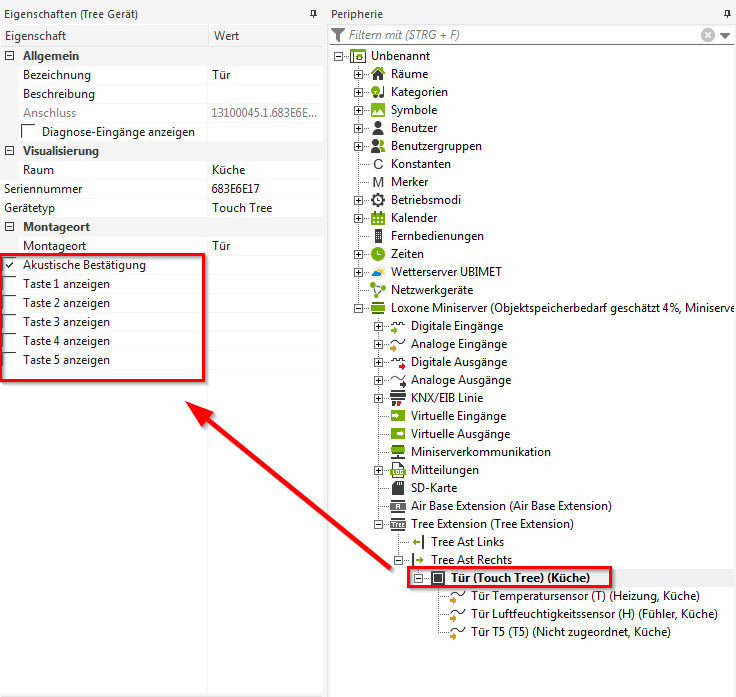Check Taste 3 anzeigen
This screenshot has width=736, height=697.
click(x=9, y=322)
